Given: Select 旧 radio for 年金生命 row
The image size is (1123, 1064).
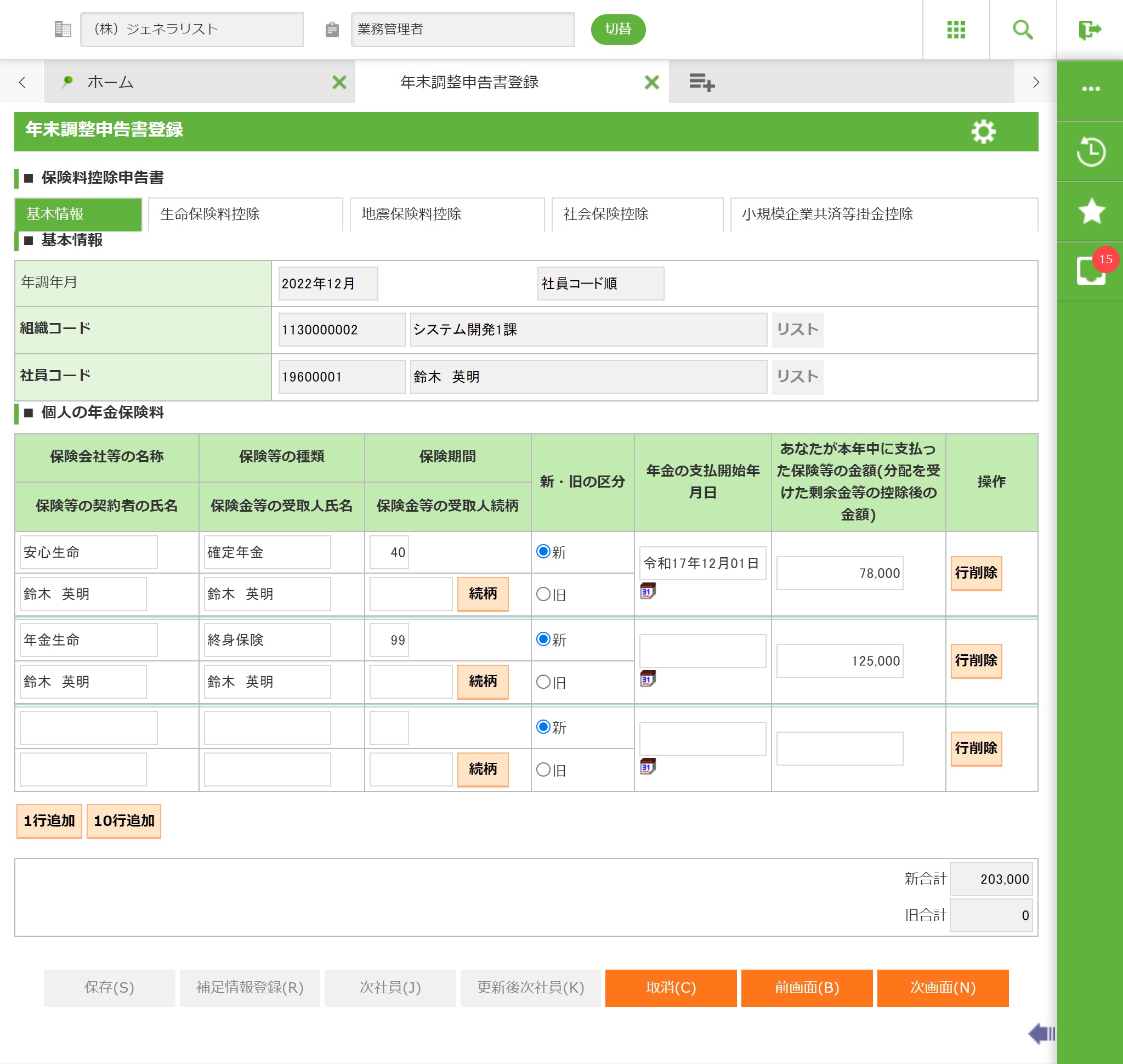Looking at the screenshot, I should (x=543, y=682).
